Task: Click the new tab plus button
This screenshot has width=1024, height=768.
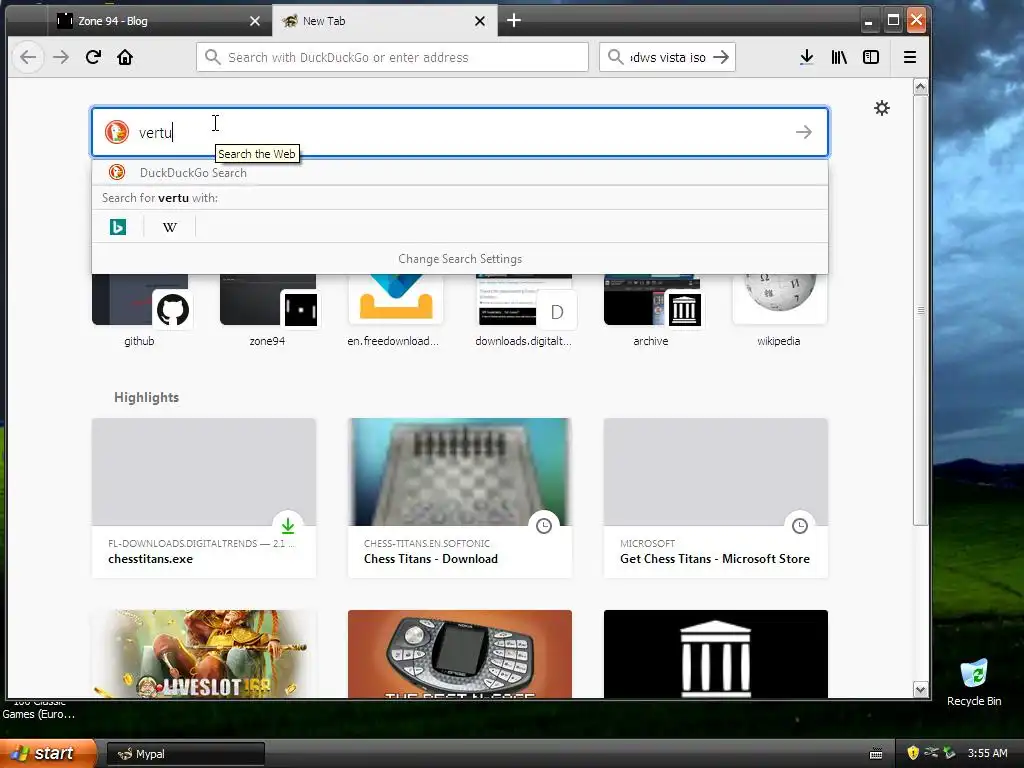Action: click(x=514, y=20)
